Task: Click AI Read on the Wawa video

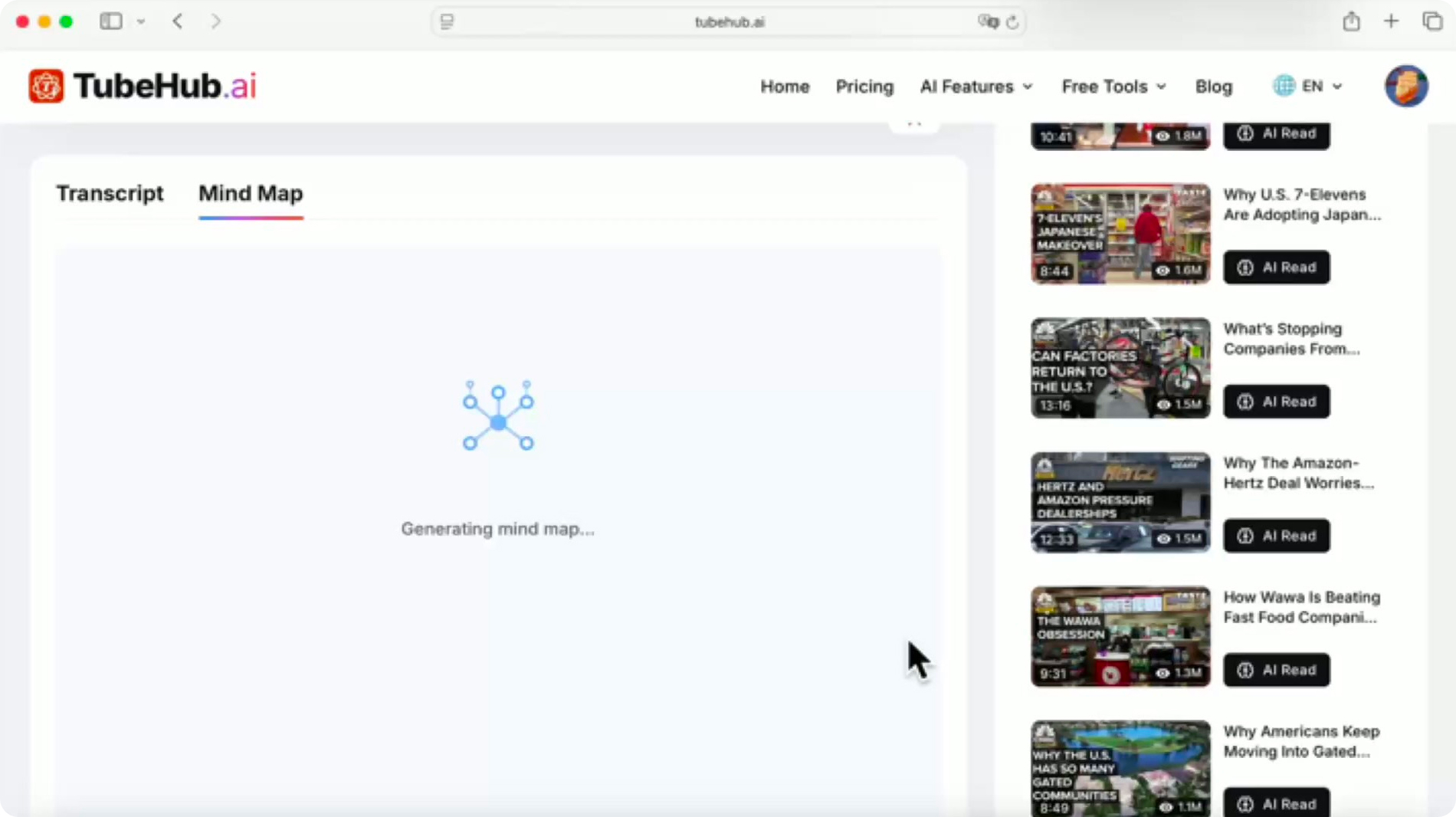Action: pyautogui.click(x=1276, y=670)
